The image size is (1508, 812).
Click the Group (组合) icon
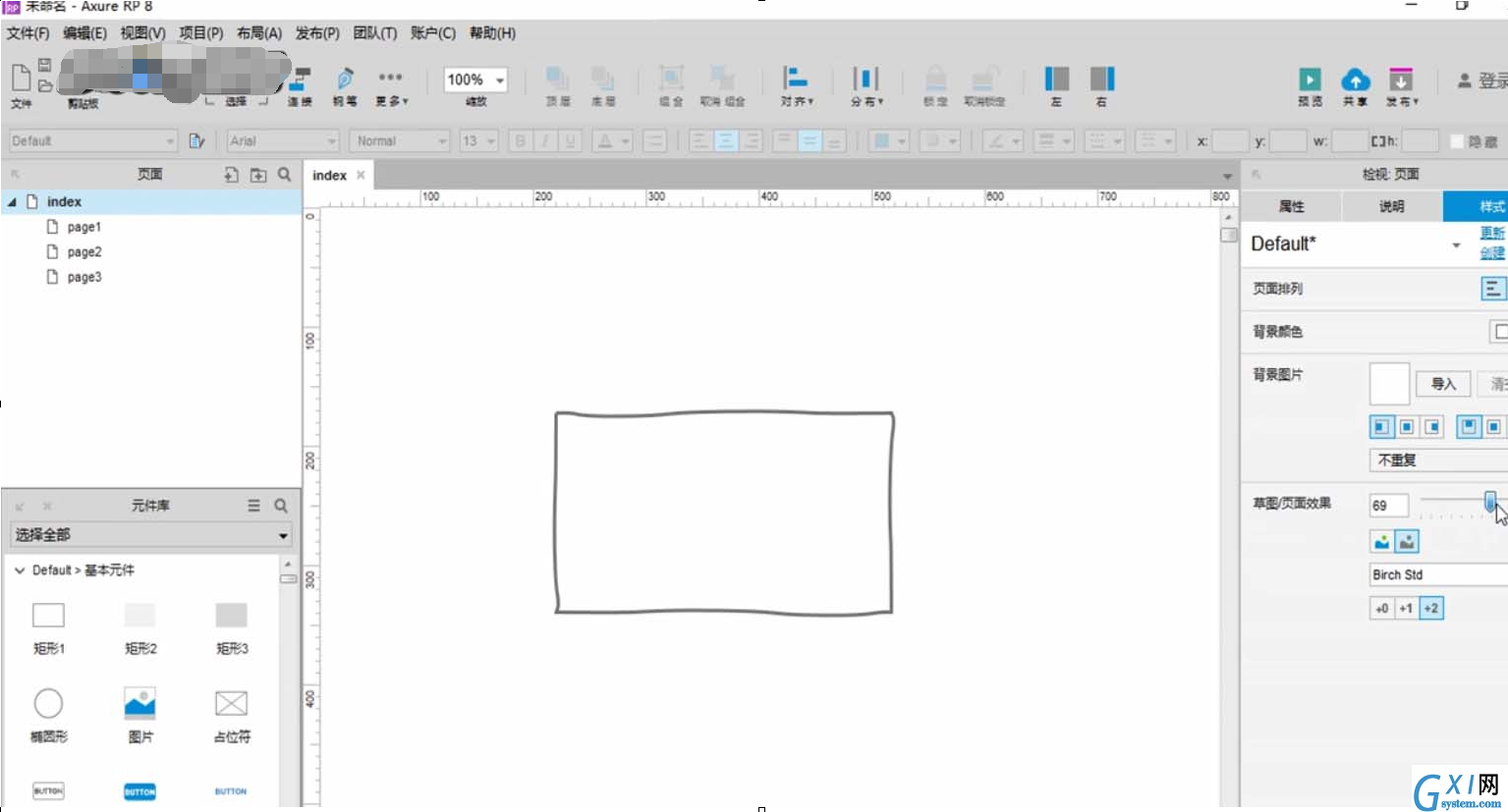(x=671, y=79)
